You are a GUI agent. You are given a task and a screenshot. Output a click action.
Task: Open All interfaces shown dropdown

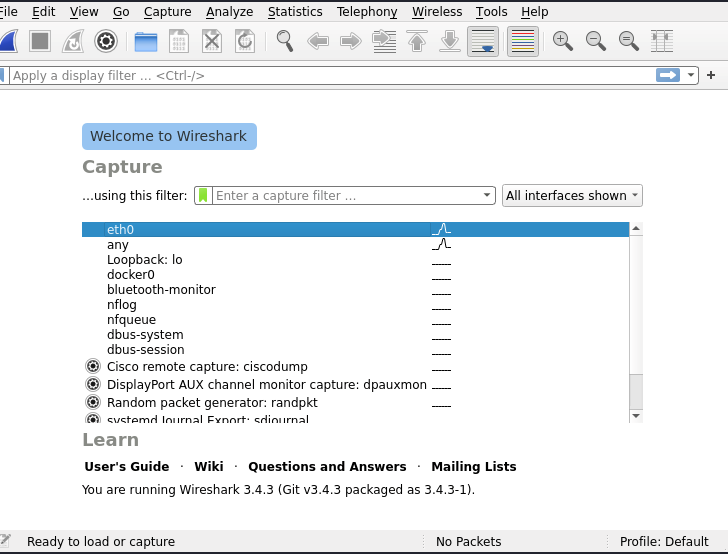pos(572,196)
